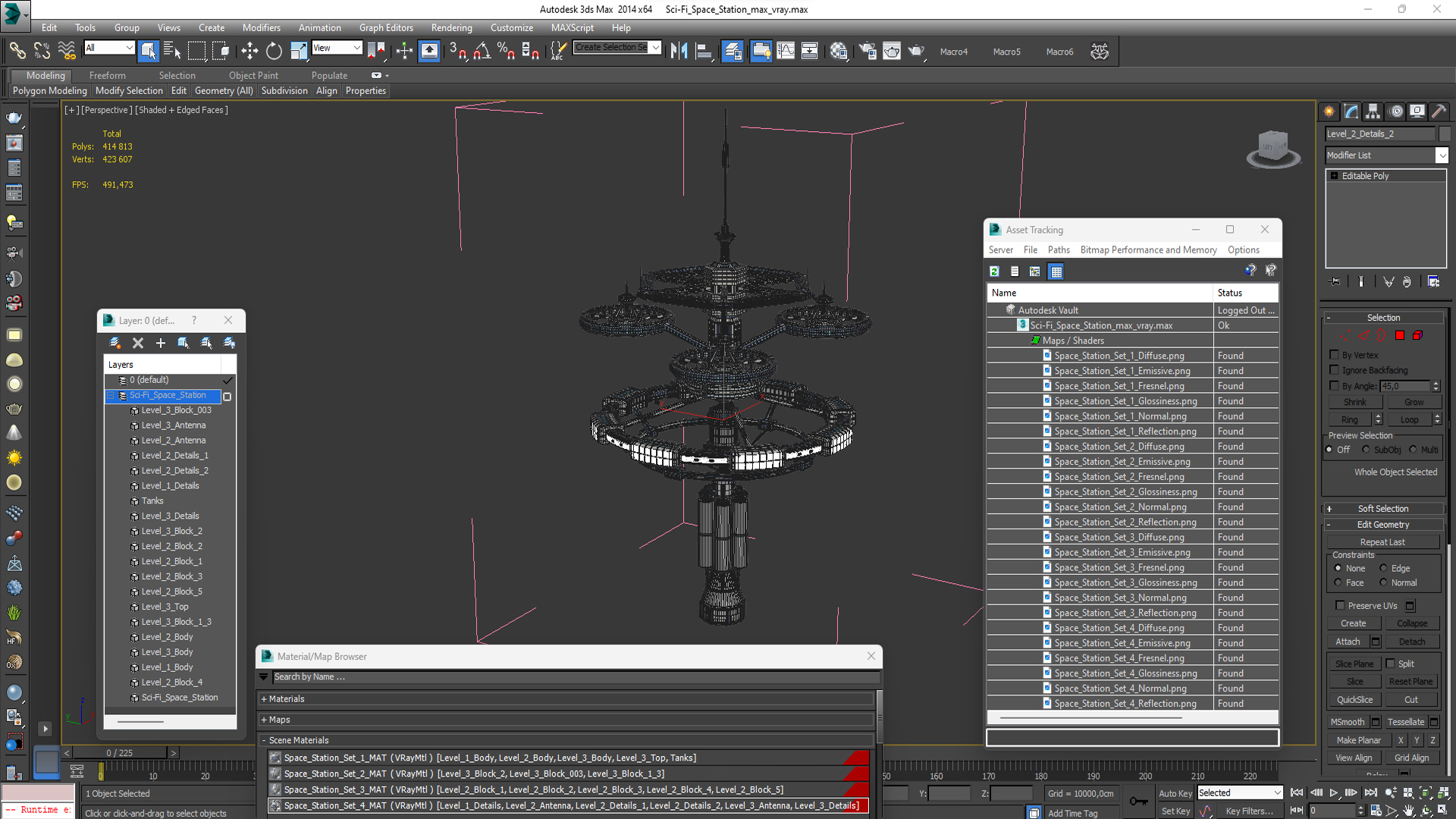Click Search by Name field
Viewport: 1456px width, 819px height.
pyautogui.click(x=576, y=676)
